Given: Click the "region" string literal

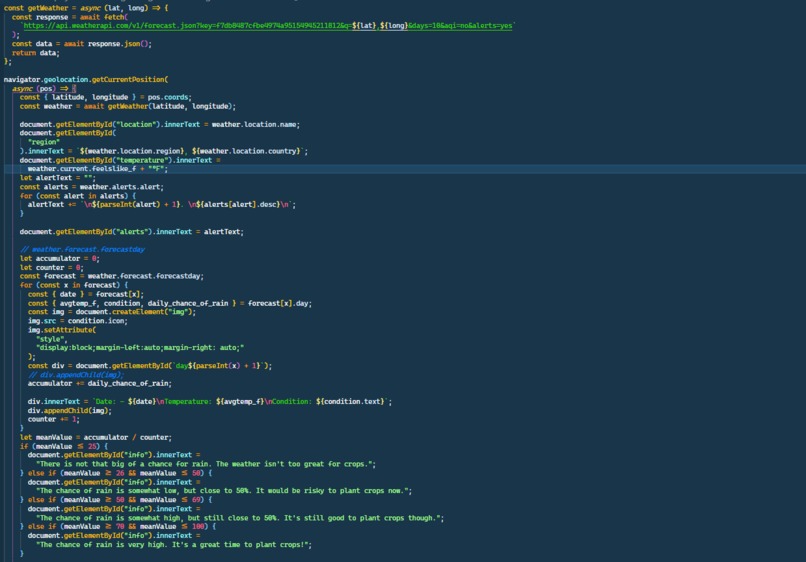Looking at the screenshot, I should [44, 142].
